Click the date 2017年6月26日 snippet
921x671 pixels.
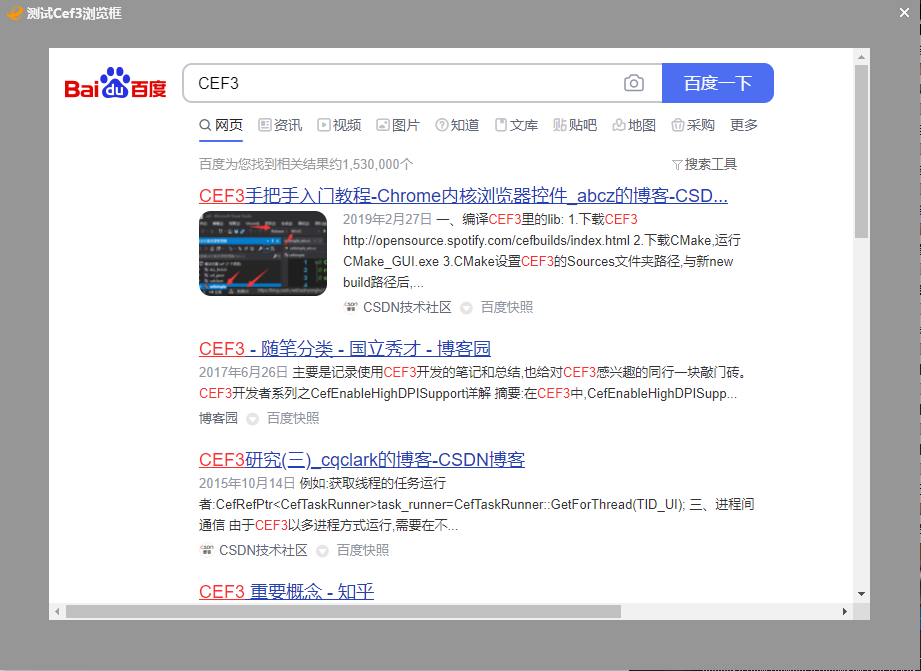coord(244,373)
